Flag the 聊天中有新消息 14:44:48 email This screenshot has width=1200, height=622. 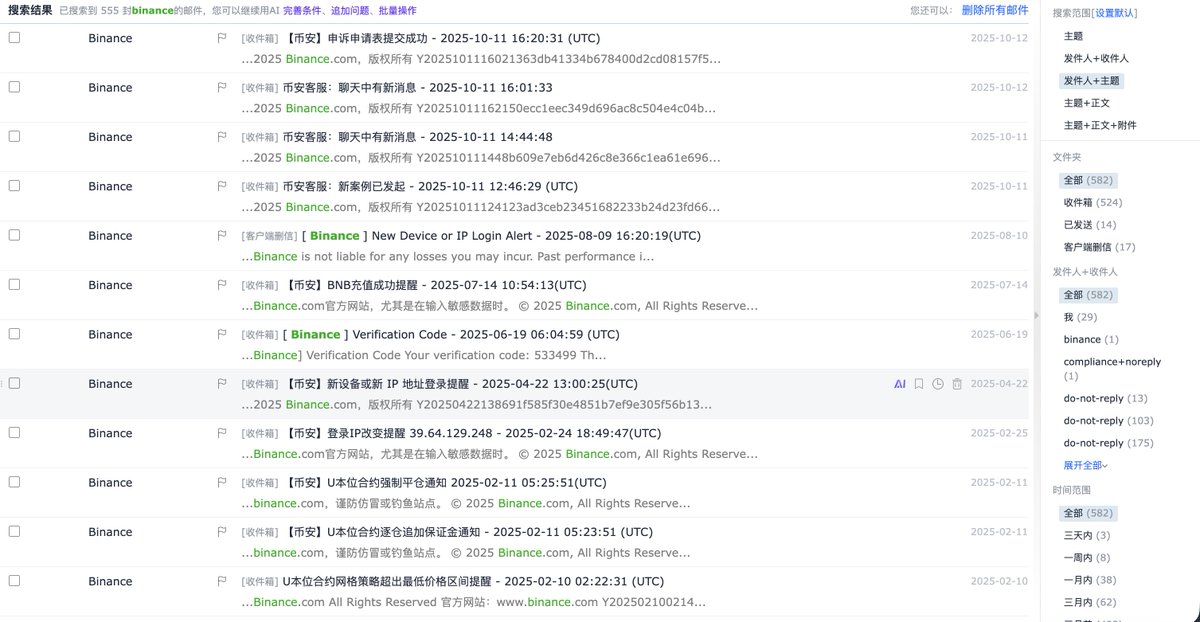tap(222, 137)
